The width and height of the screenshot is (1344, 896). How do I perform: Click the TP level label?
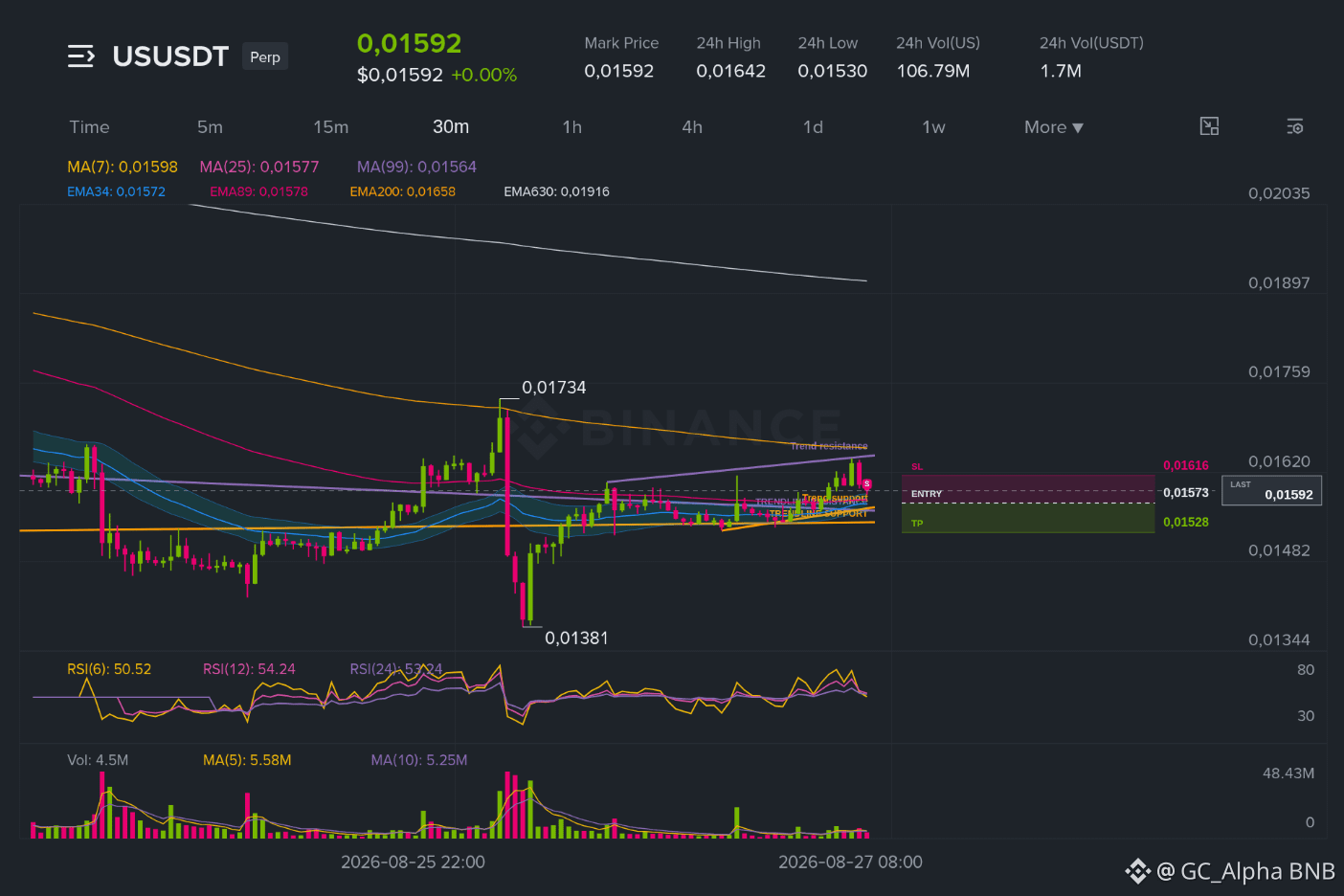[x=917, y=524]
